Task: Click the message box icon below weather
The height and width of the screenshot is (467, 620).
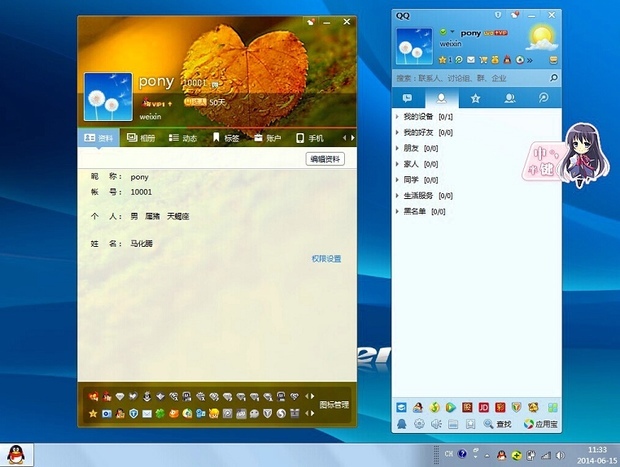Action: coord(553,60)
